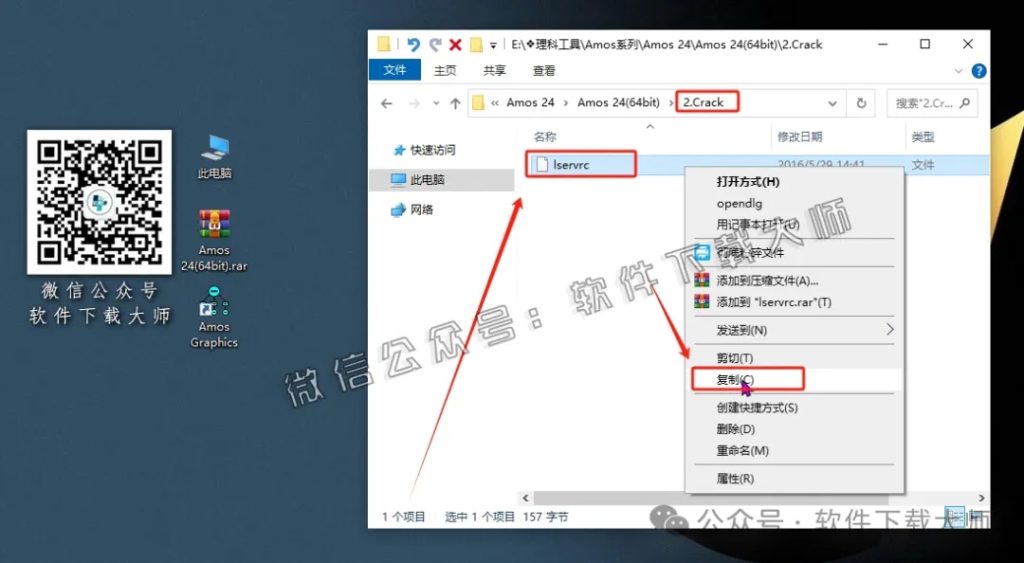Click the redo icon in title bar
Viewport: 1024px width, 563px height.
tap(435, 44)
